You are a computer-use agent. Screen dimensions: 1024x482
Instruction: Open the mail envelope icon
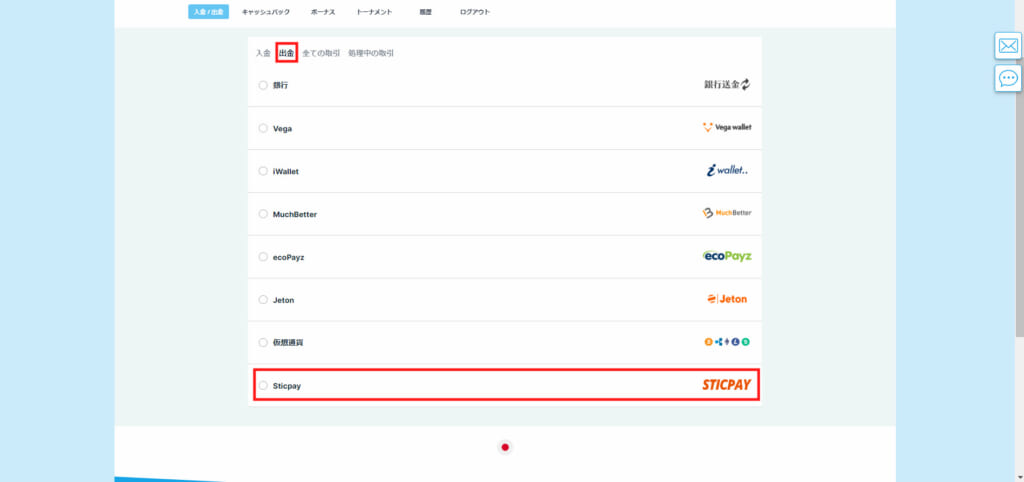(1008, 46)
